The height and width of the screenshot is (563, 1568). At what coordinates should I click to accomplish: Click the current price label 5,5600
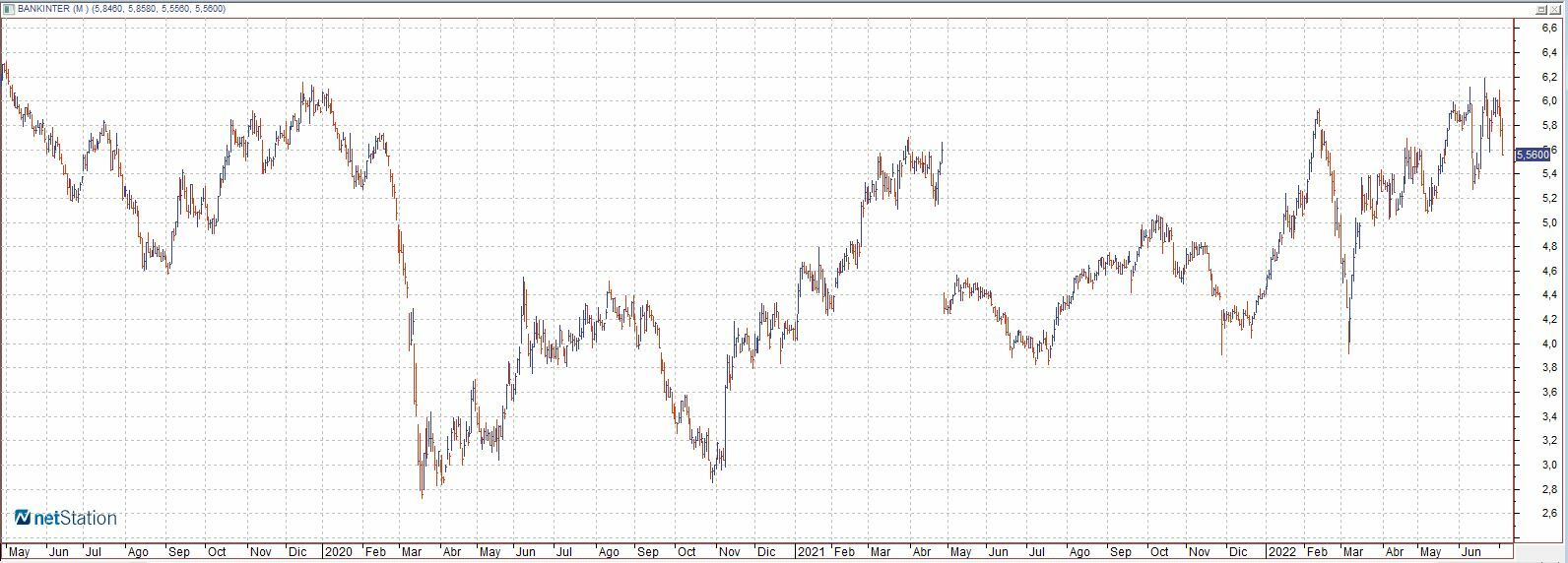[1533, 155]
